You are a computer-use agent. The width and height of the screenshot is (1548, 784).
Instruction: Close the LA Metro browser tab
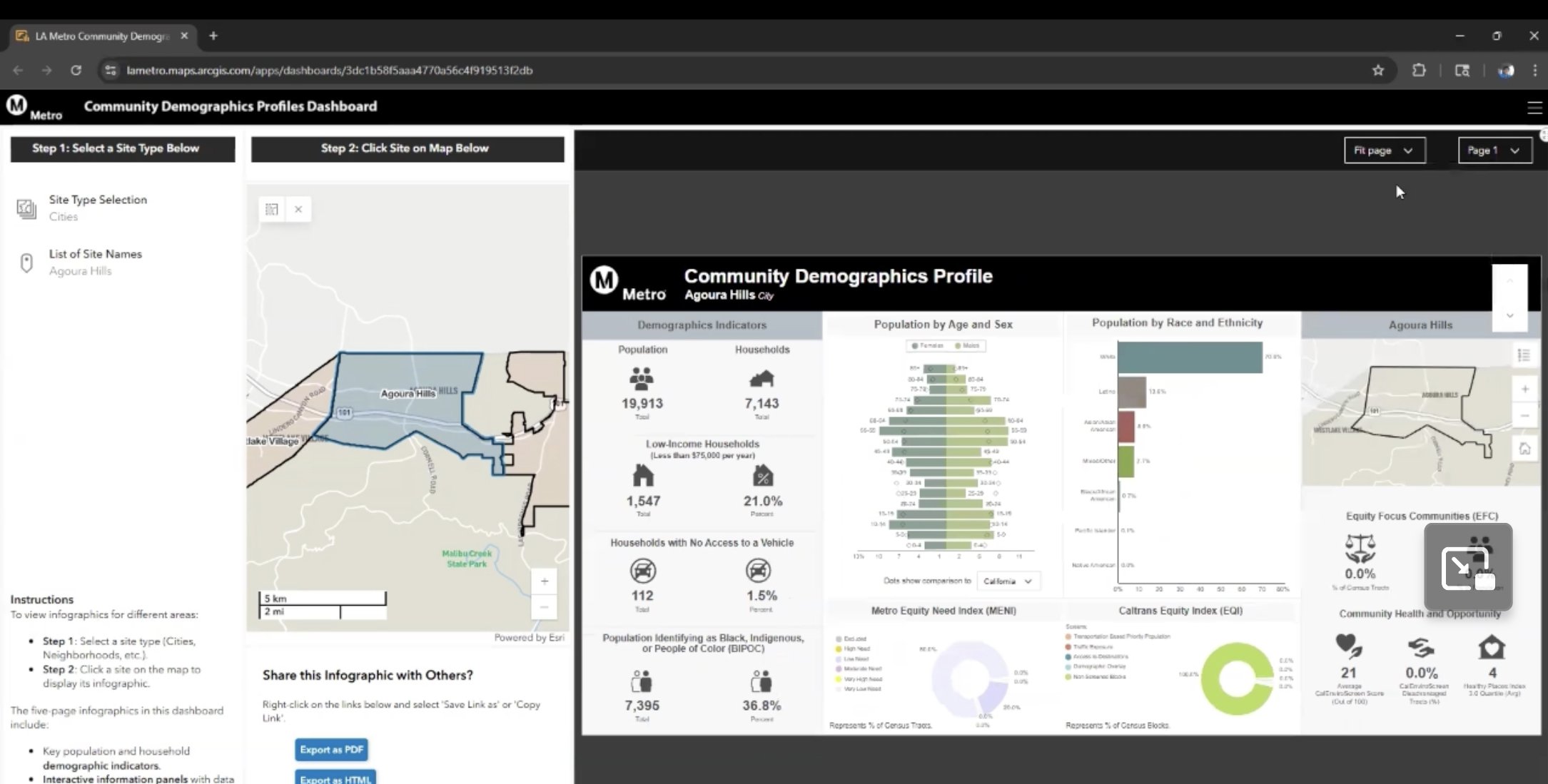coord(184,36)
